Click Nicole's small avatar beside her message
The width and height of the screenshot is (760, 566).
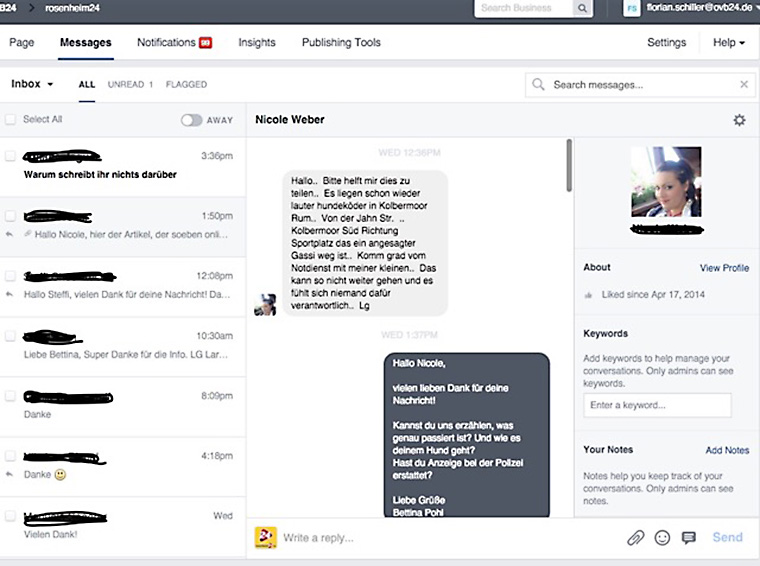click(265, 305)
